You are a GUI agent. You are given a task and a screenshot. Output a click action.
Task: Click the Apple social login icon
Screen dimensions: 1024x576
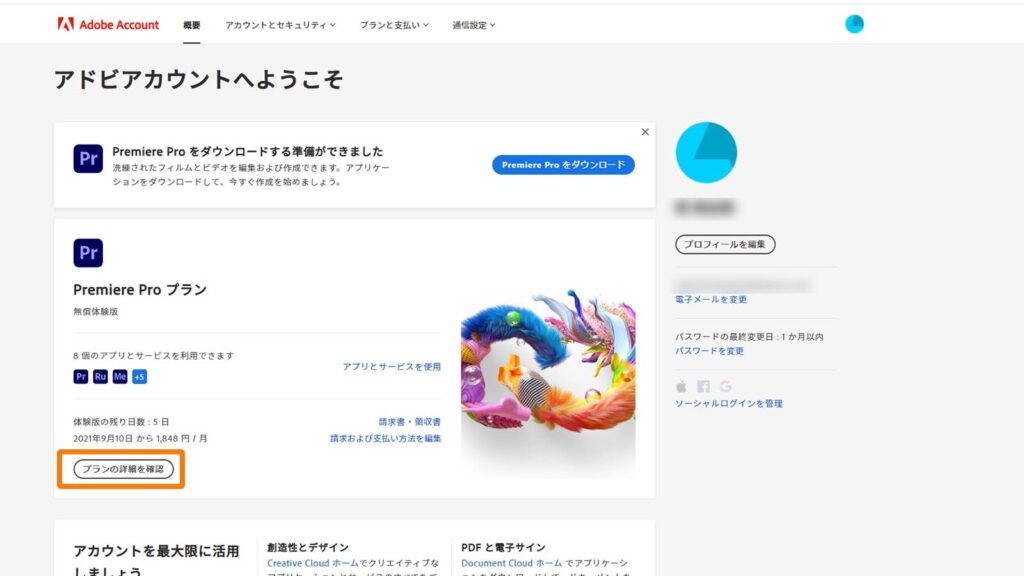(681, 387)
